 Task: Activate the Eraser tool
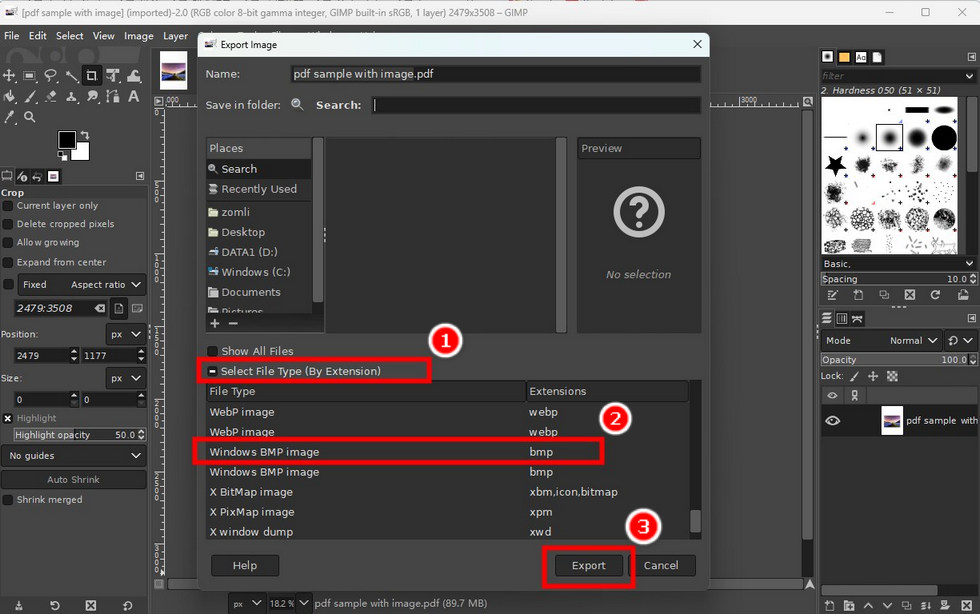(51, 97)
